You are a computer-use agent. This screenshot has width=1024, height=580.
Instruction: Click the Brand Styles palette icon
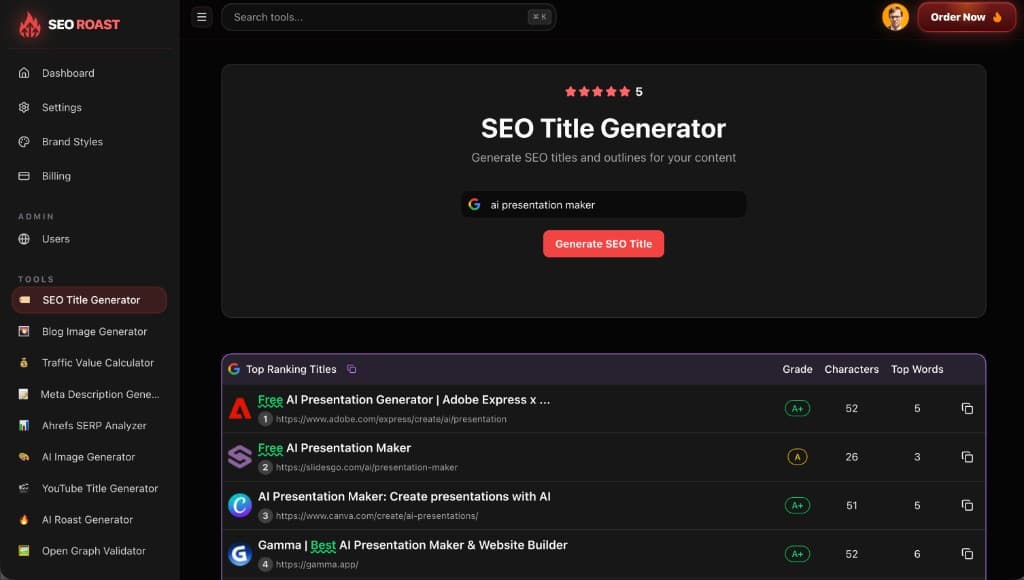(24, 142)
